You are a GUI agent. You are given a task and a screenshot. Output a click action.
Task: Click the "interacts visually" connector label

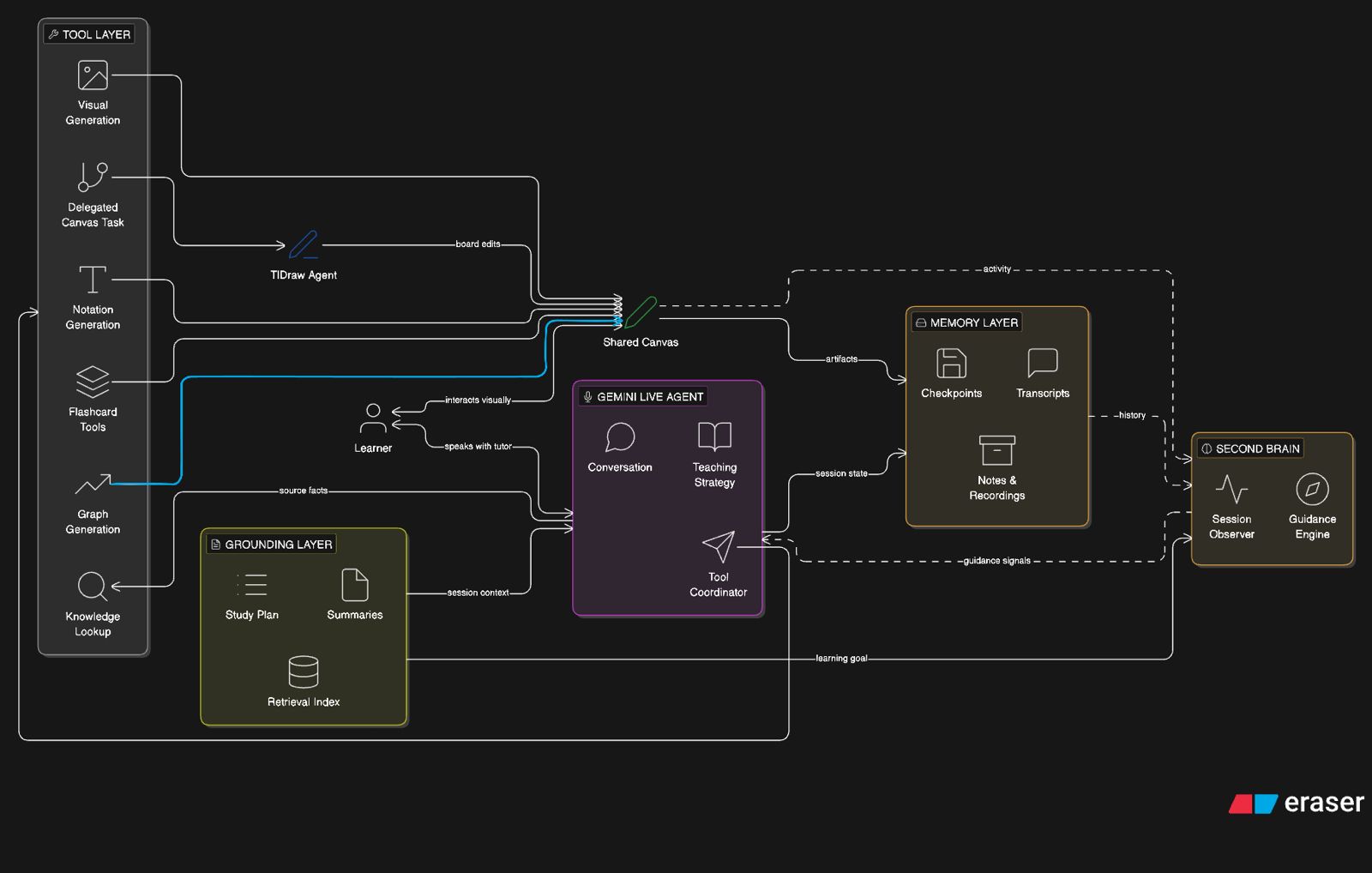click(x=478, y=400)
